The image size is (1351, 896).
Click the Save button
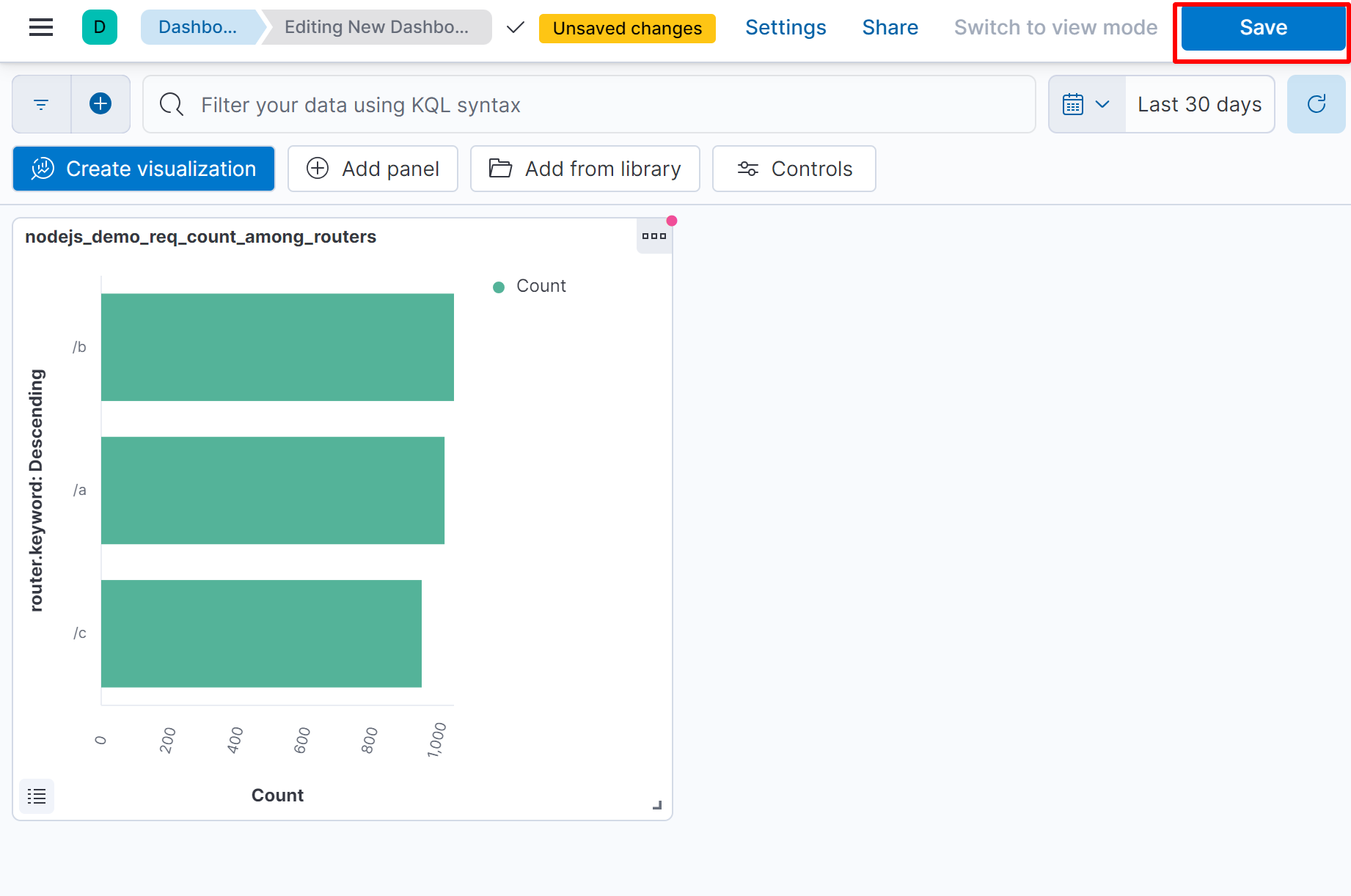coord(1262,28)
